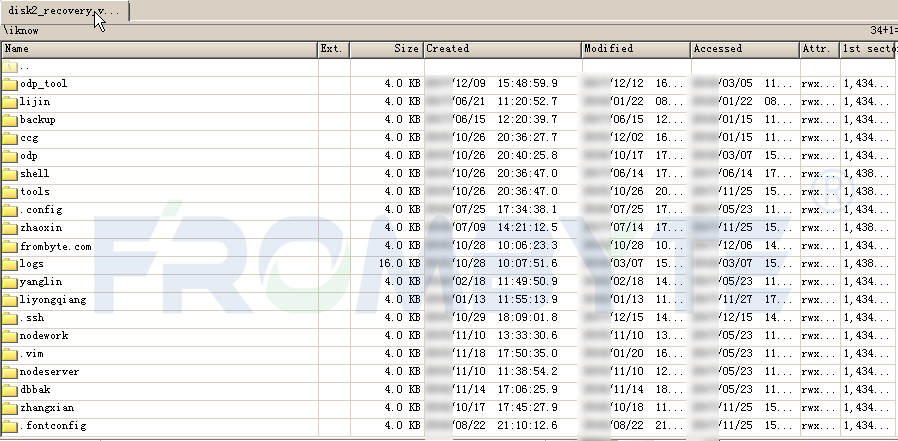The width and height of the screenshot is (898, 441).
Task: Select the backup folder name
Action: click(38, 120)
